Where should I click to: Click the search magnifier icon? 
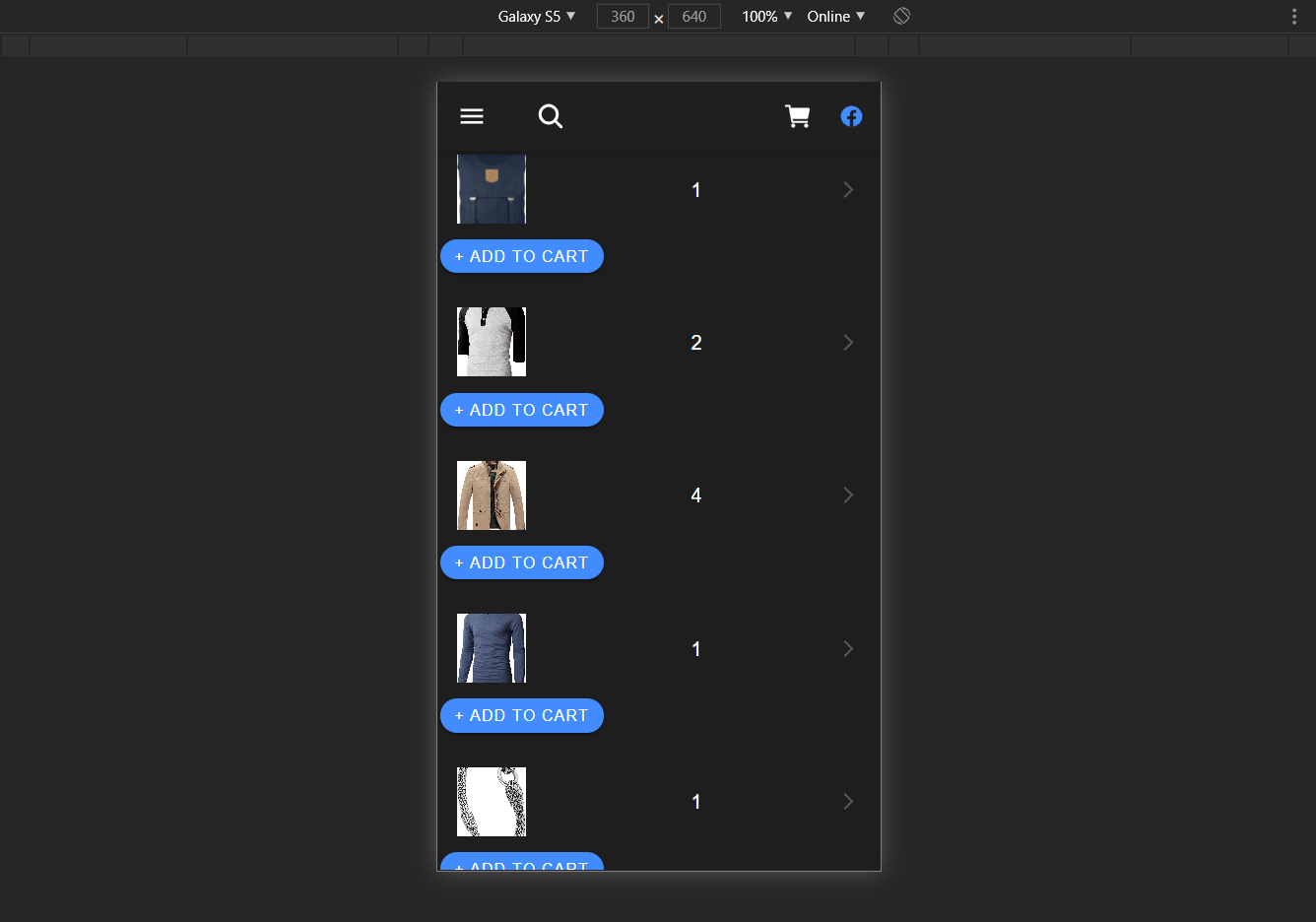[551, 115]
